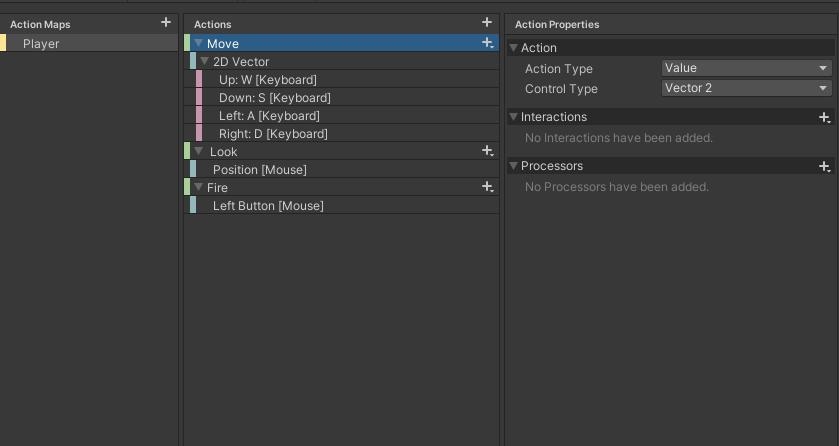The image size is (839, 446).
Task: Select the Left Button [Mouse] binding
Action: point(344,205)
